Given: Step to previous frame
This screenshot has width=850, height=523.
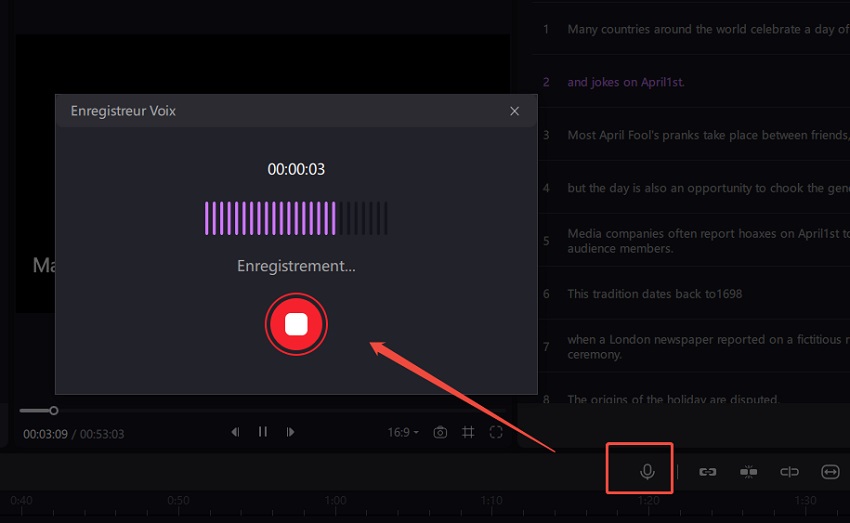Looking at the screenshot, I should (x=235, y=432).
